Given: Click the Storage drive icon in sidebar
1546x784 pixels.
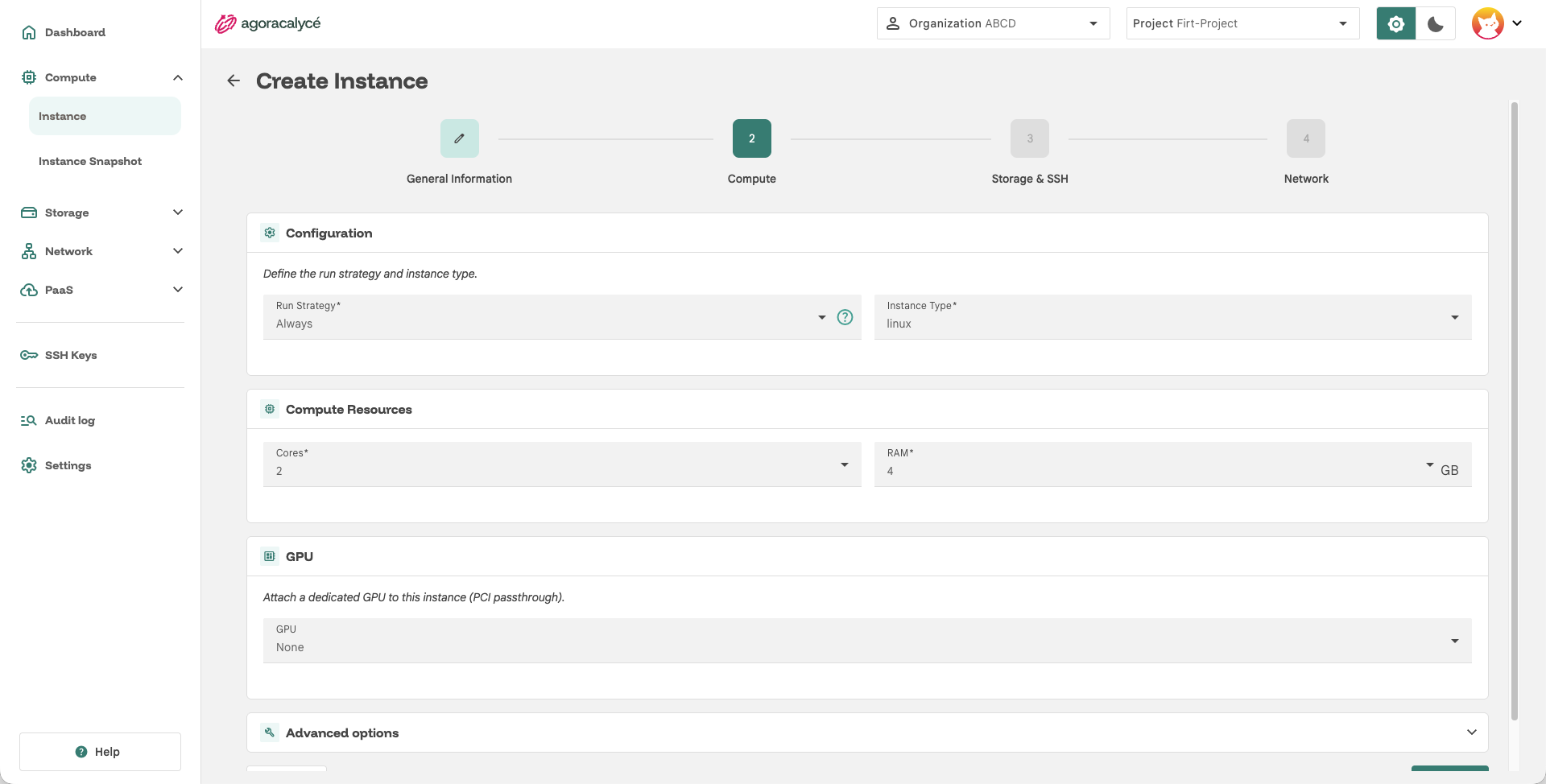Looking at the screenshot, I should pos(29,213).
